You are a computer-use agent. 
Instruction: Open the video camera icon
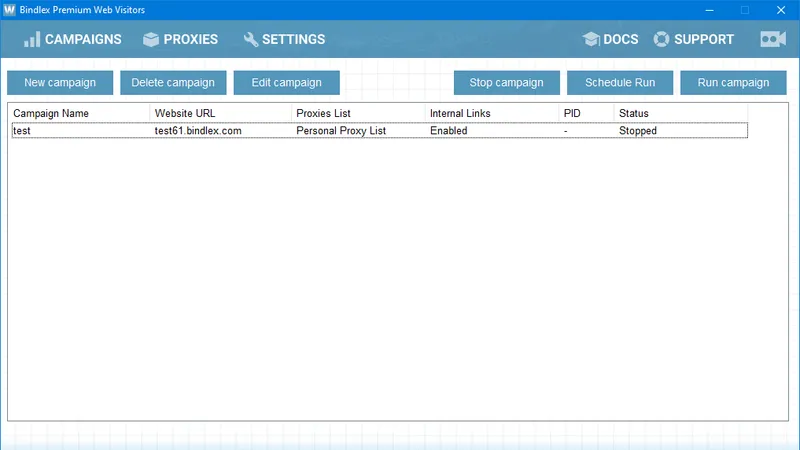point(773,39)
